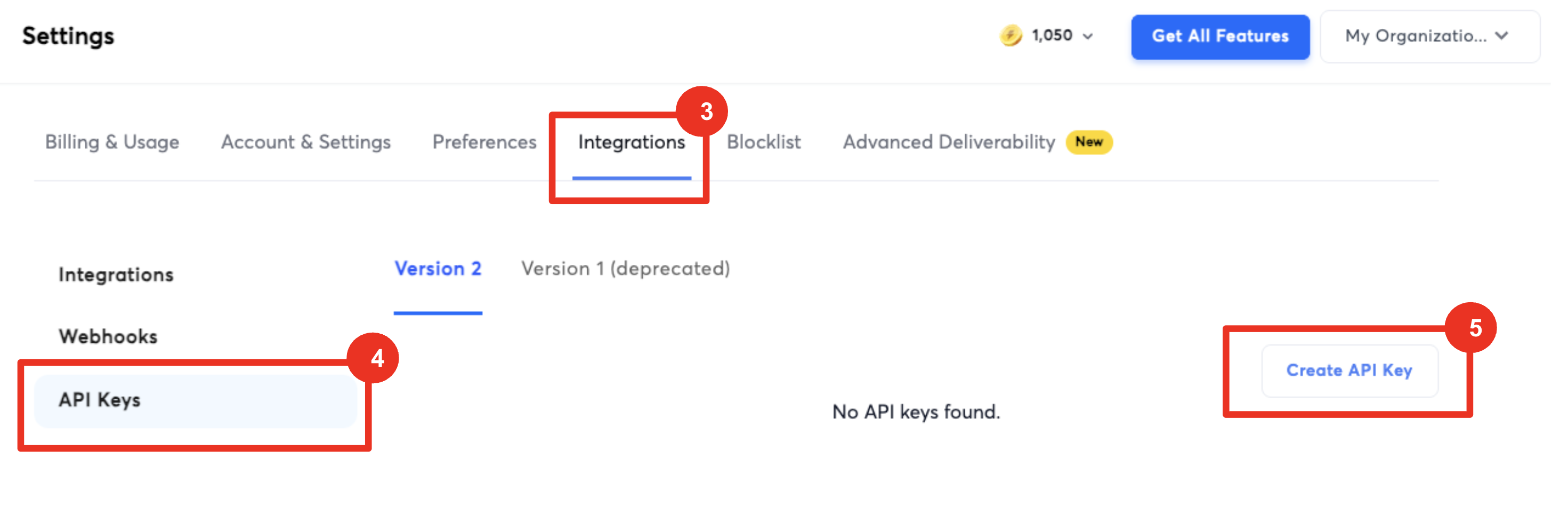The height and width of the screenshot is (516, 1568).
Task: Switch to the Billing & Usage tab
Action: pyautogui.click(x=111, y=142)
